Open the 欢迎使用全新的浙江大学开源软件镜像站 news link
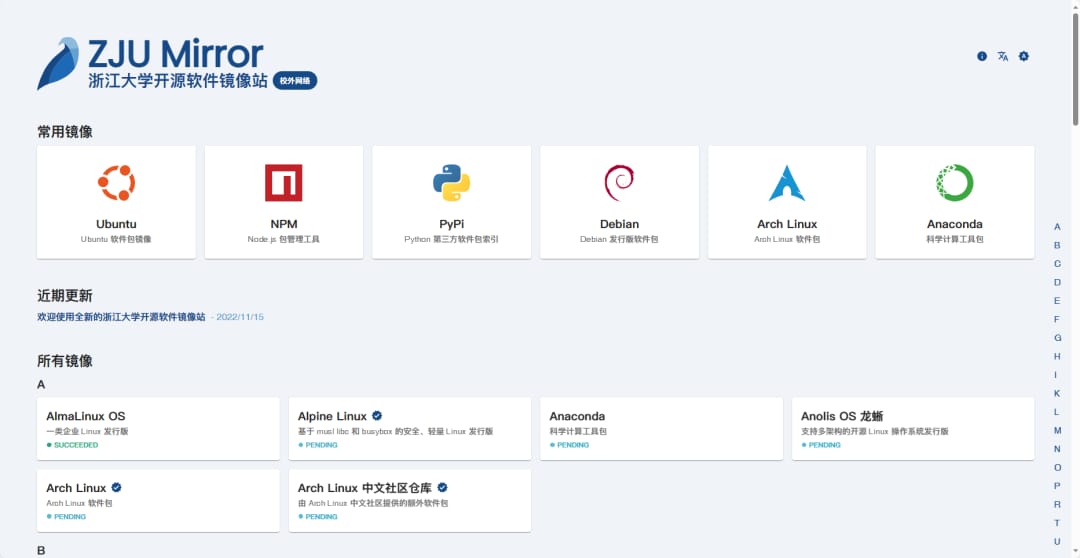The width and height of the screenshot is (1080, 558). pos(121,317)
